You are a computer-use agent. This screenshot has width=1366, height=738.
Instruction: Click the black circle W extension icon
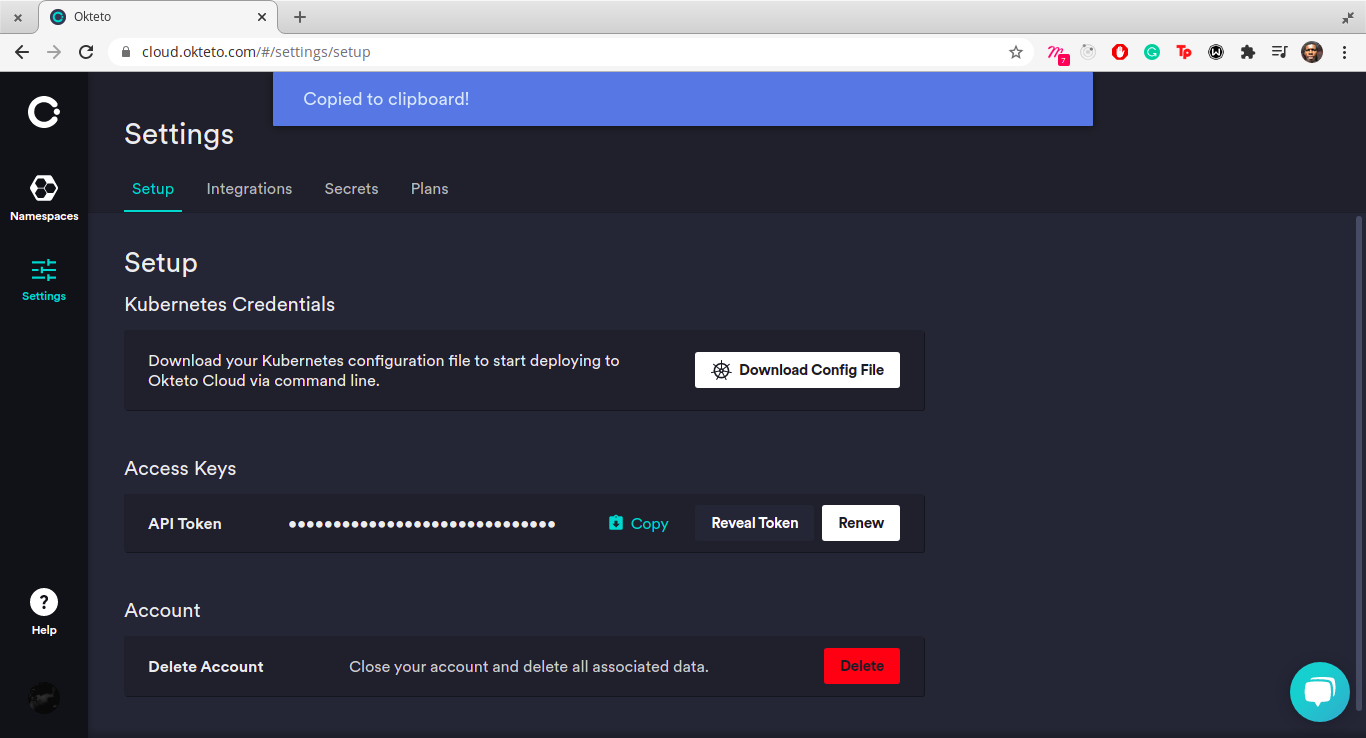pyautogui.click(x=1216, y=52)
